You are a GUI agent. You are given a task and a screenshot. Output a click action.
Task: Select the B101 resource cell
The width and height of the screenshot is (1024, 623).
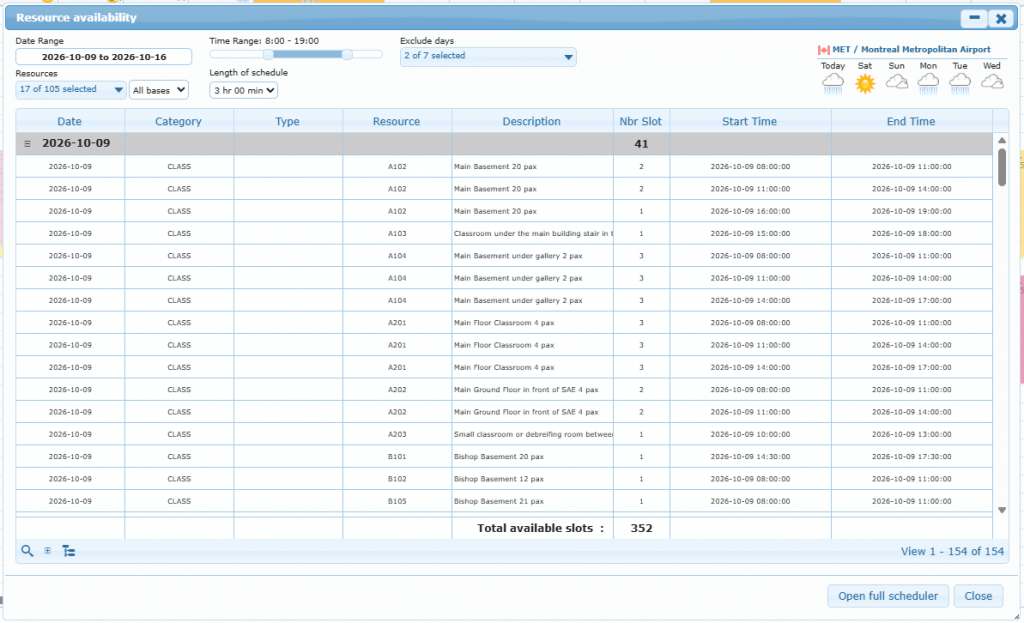tap(397, 456)
